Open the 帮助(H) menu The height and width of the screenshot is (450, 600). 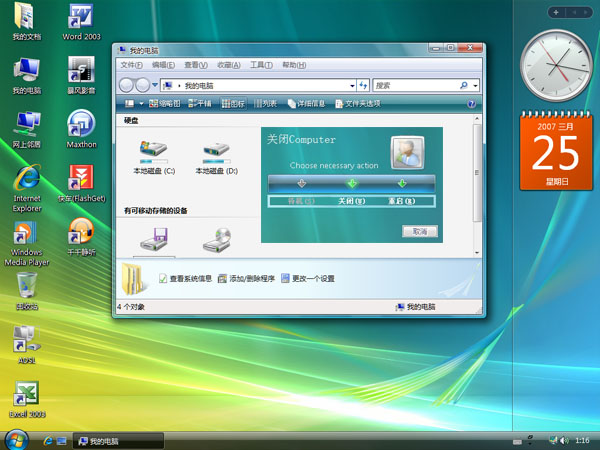click(x=294, y=65)
